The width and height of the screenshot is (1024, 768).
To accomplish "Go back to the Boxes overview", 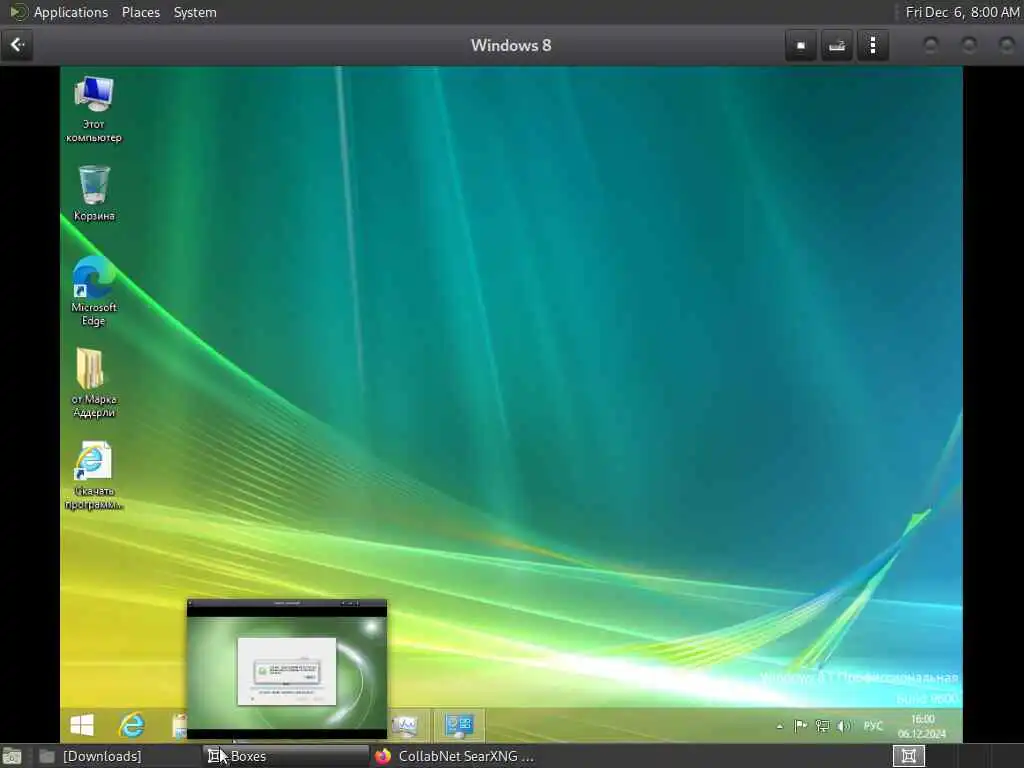I will (17, 45).
